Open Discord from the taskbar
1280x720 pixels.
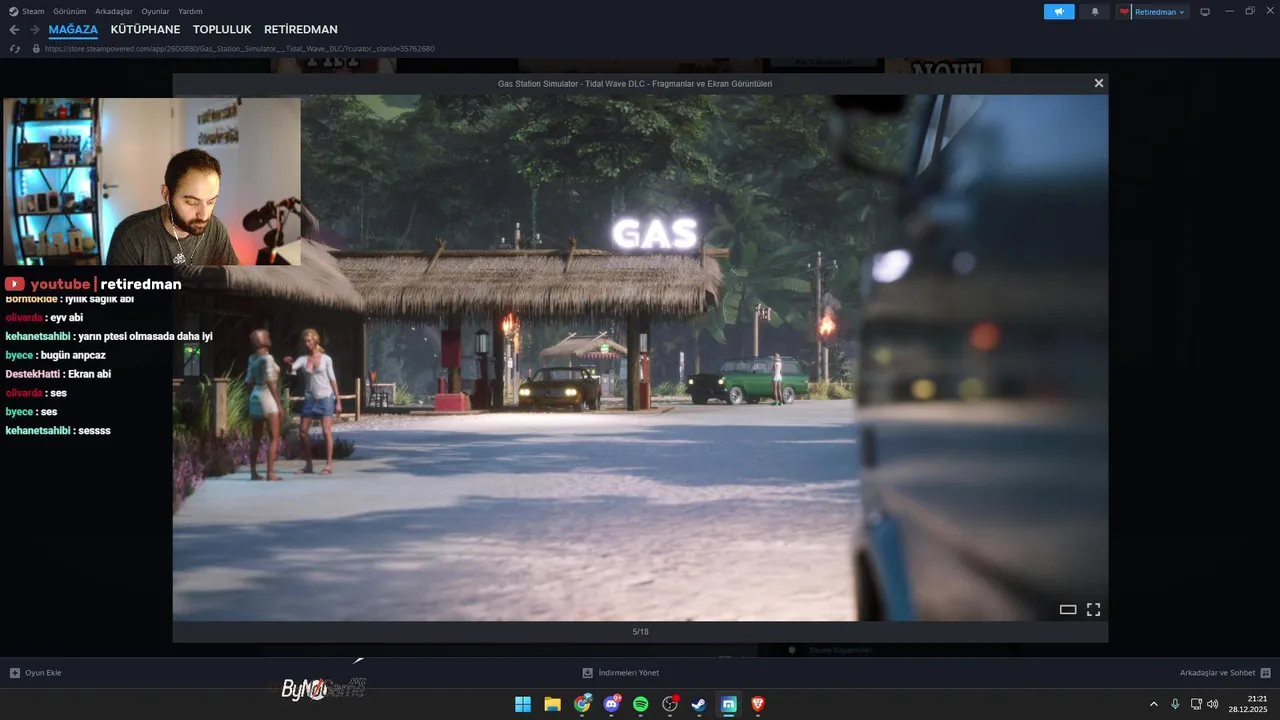click(x=611, y=704)
